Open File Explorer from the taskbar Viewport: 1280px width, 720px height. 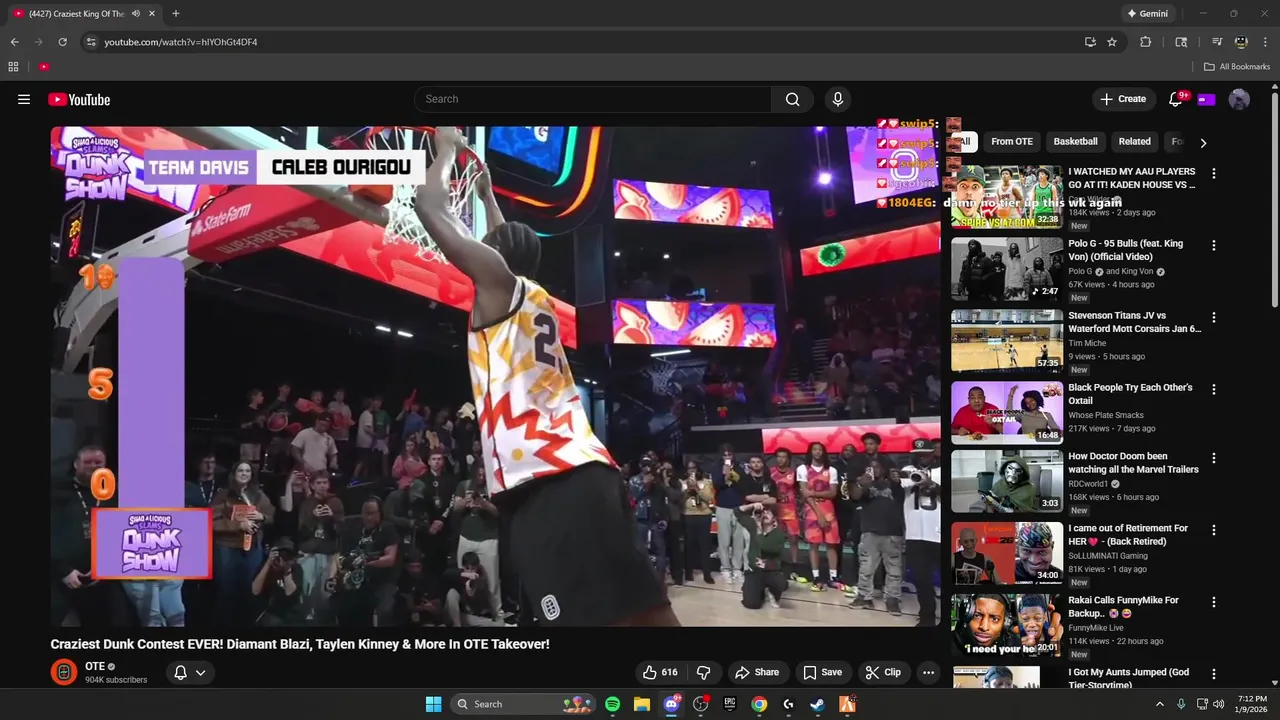(x=642, y=704)
